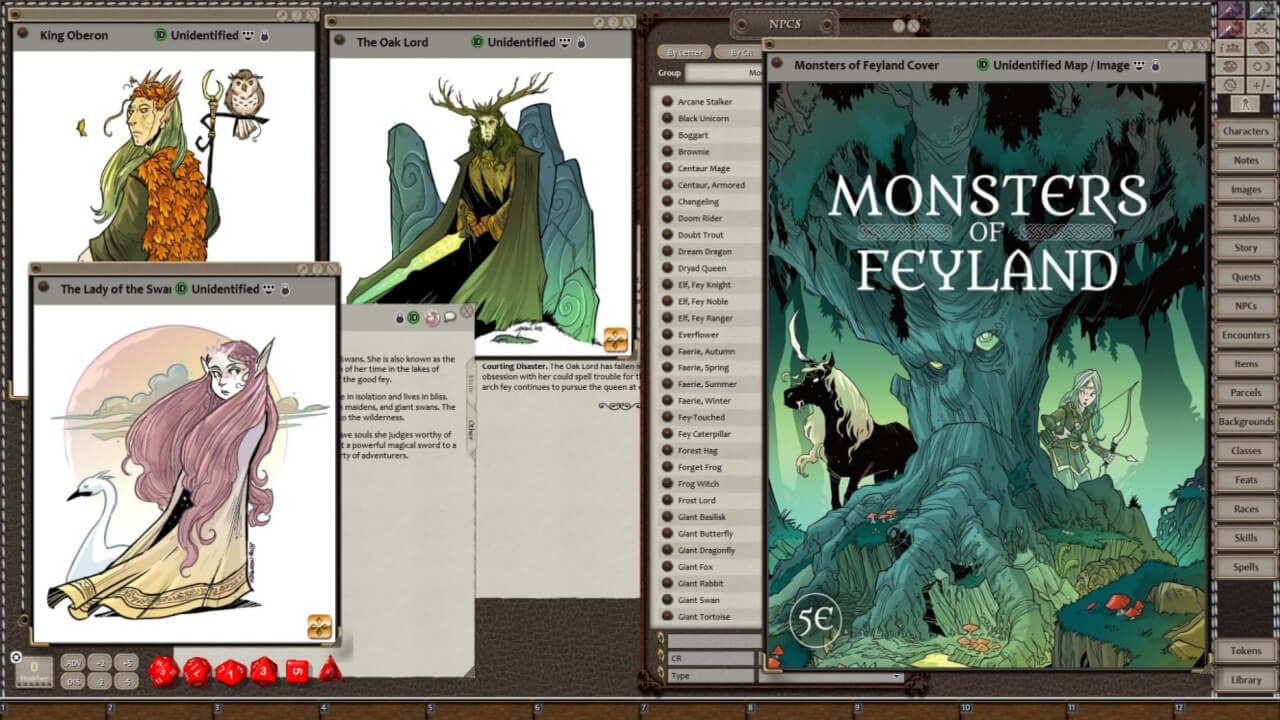1280x720 pixels.
Task: Click the crossed swords sidebar icon
Action: click(1261, 28)
